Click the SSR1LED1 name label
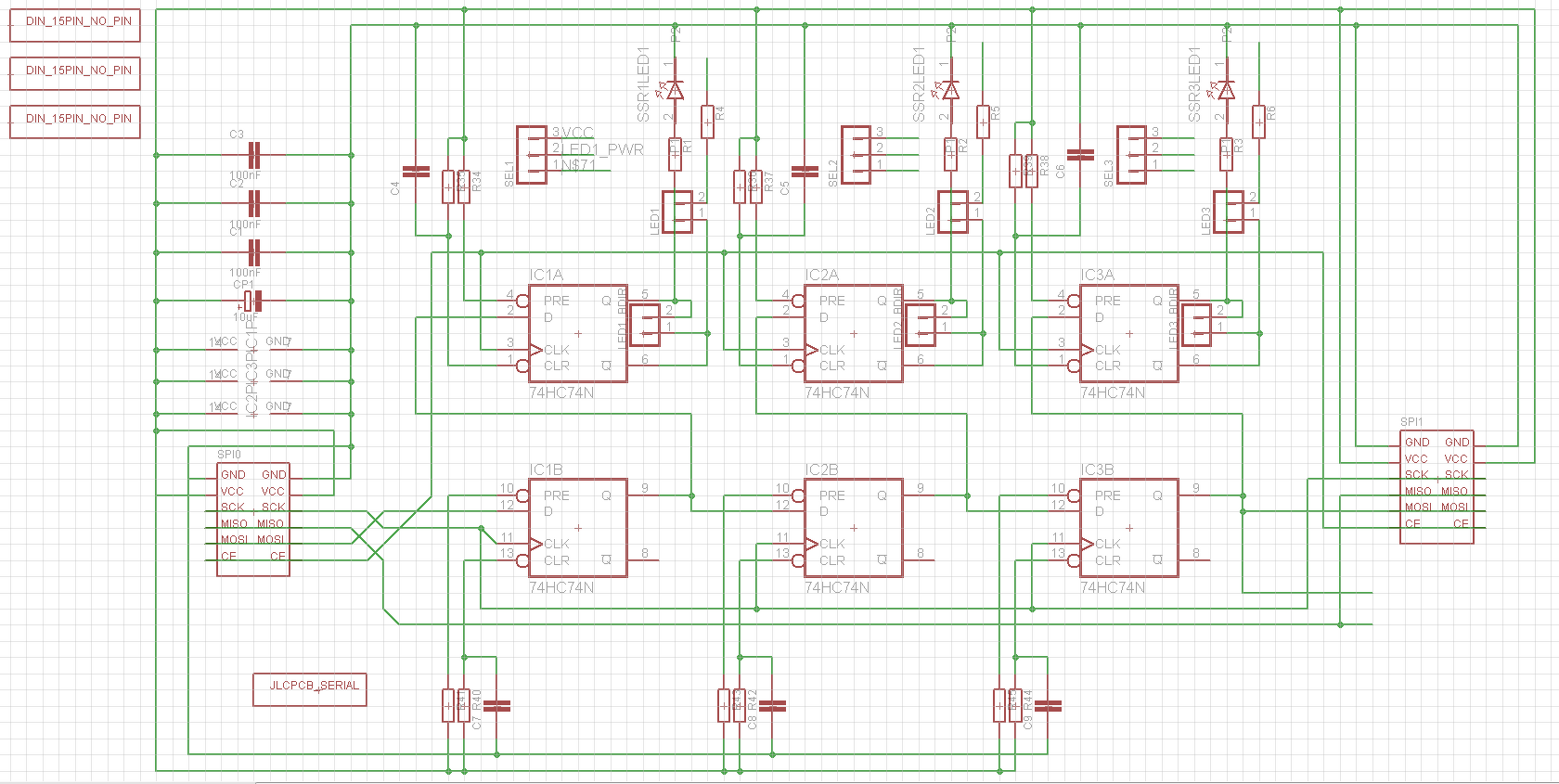The height and width of the screenshot is (784, 1559). coord(643,84)
